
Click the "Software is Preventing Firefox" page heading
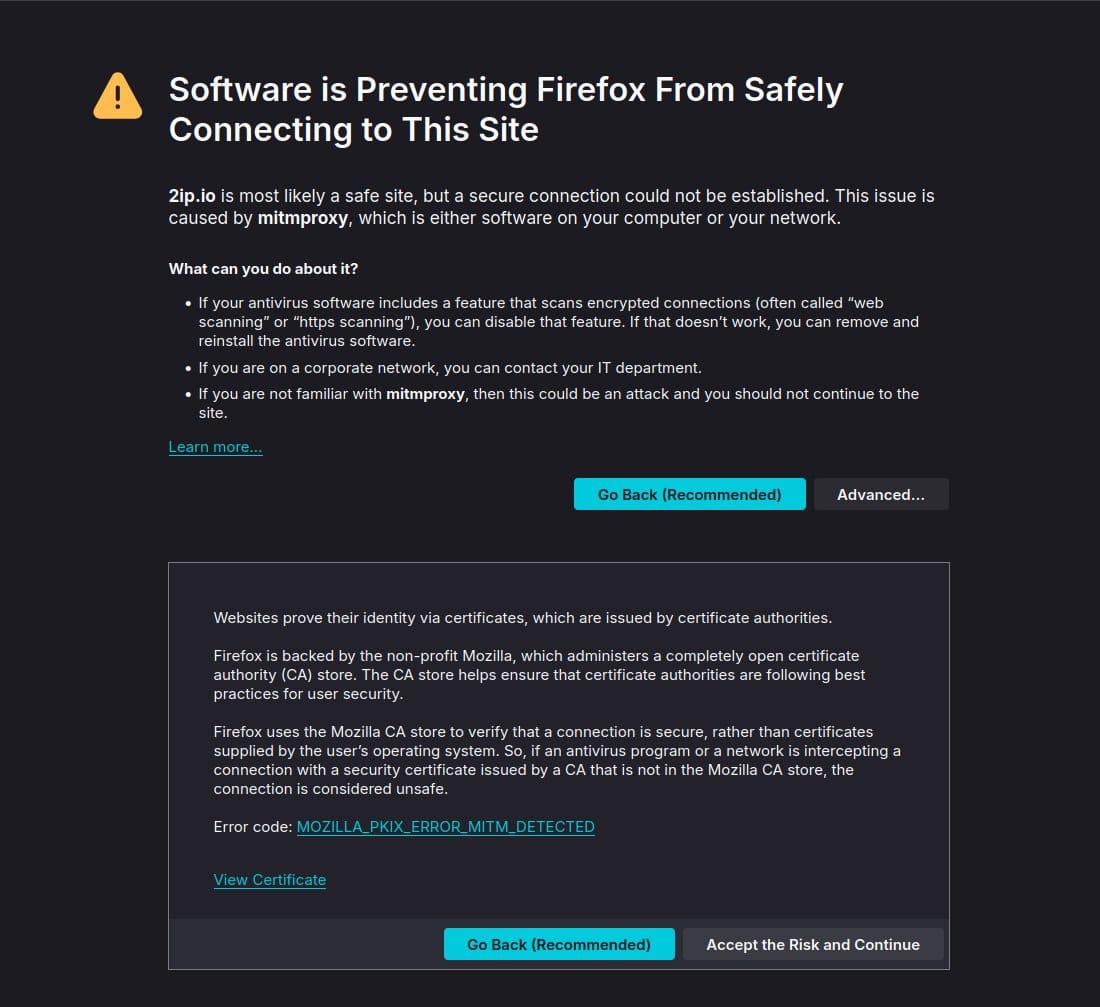click(505, 109)
